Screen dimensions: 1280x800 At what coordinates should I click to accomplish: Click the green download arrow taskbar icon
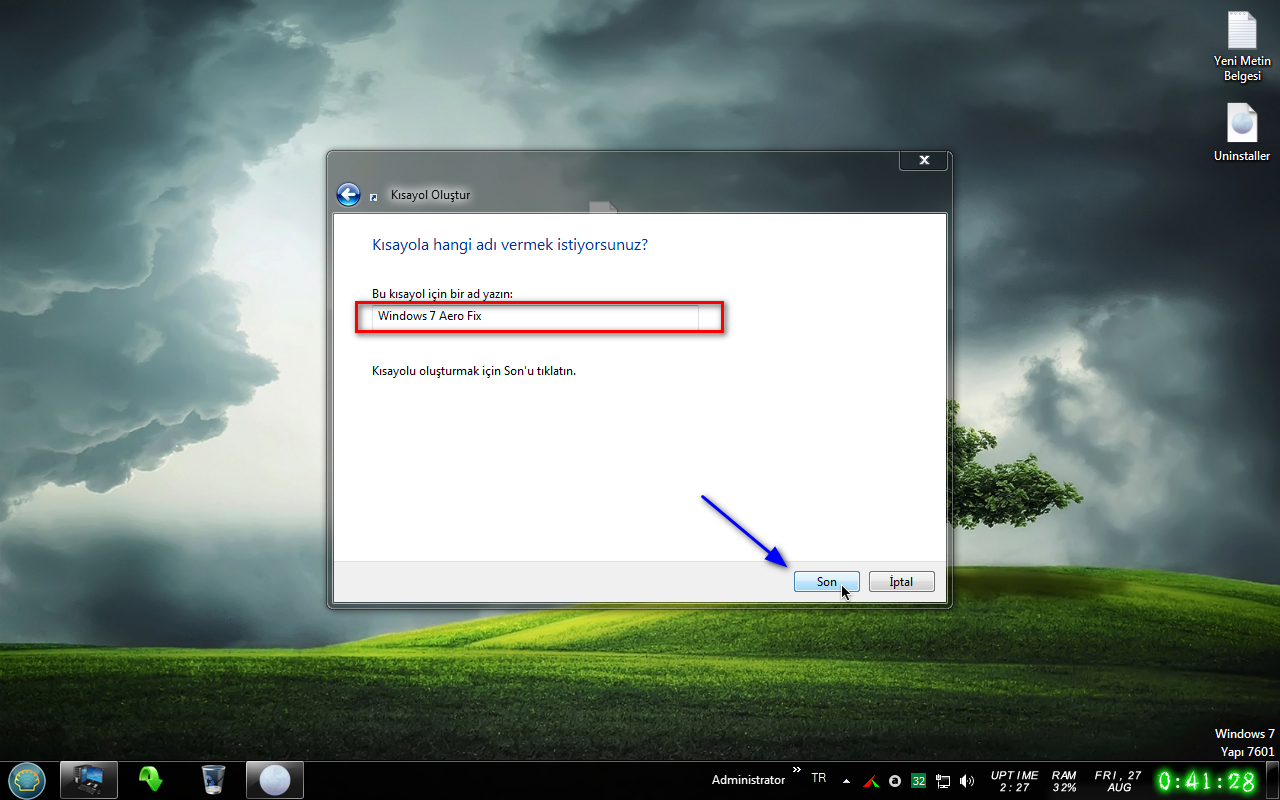point(150,779)
